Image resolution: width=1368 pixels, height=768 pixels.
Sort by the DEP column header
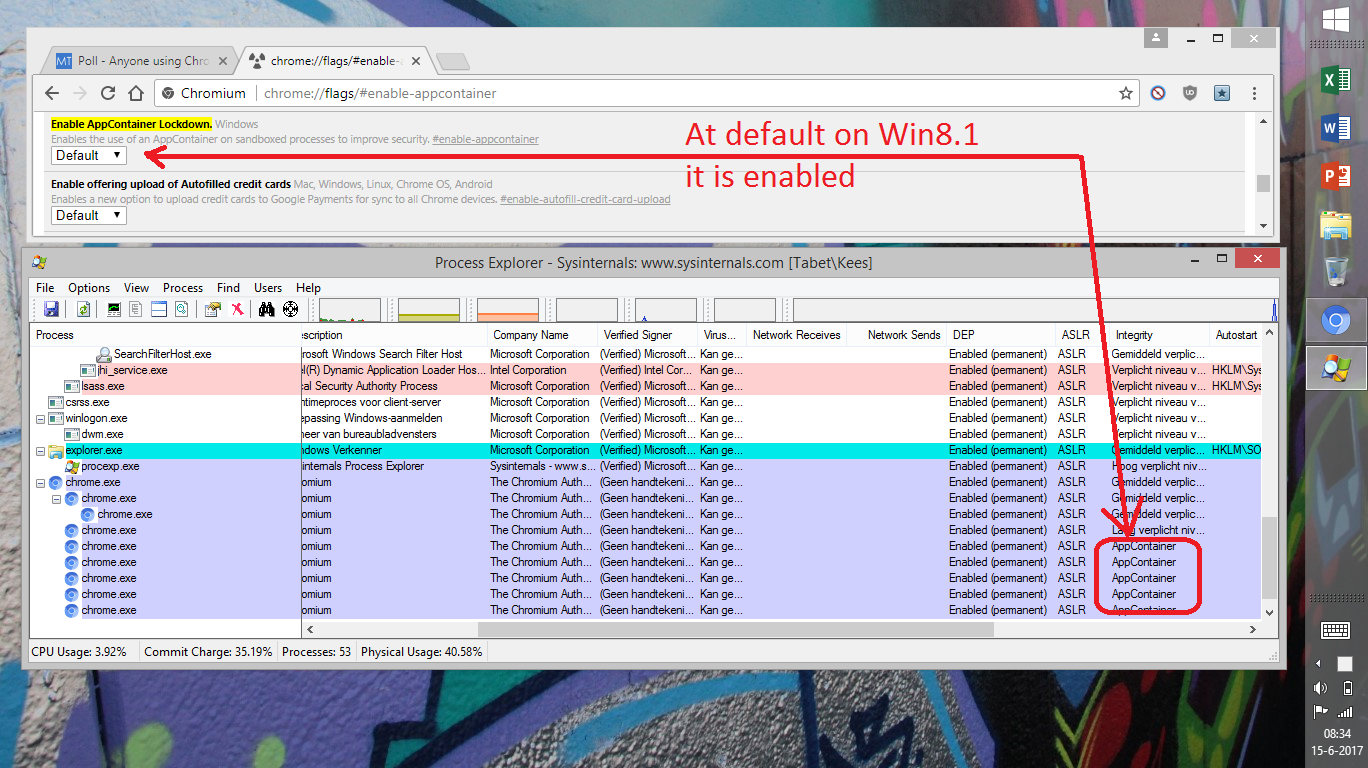click(1000, 335)
